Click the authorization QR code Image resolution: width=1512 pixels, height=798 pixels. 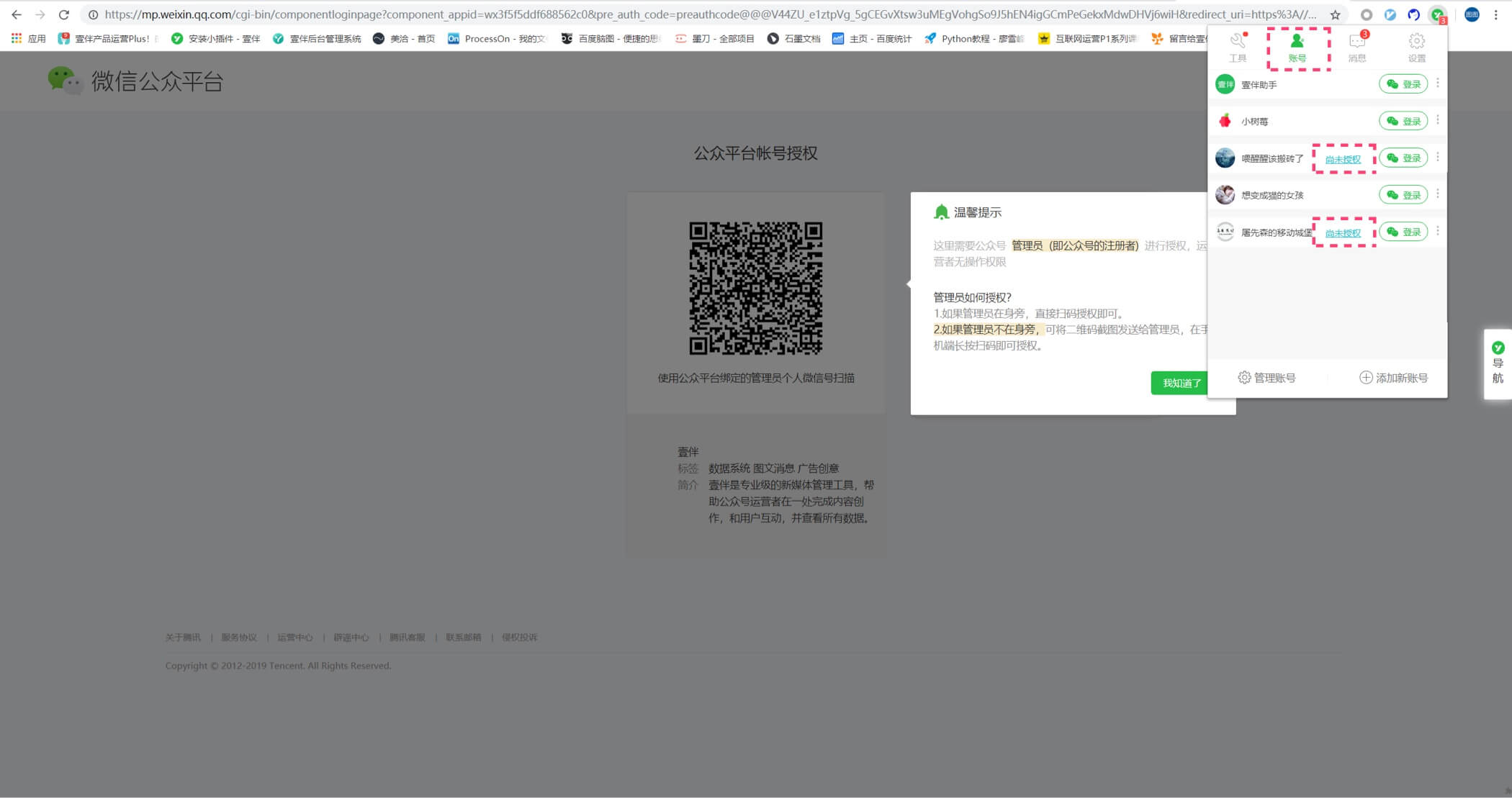tap(755, 288)
